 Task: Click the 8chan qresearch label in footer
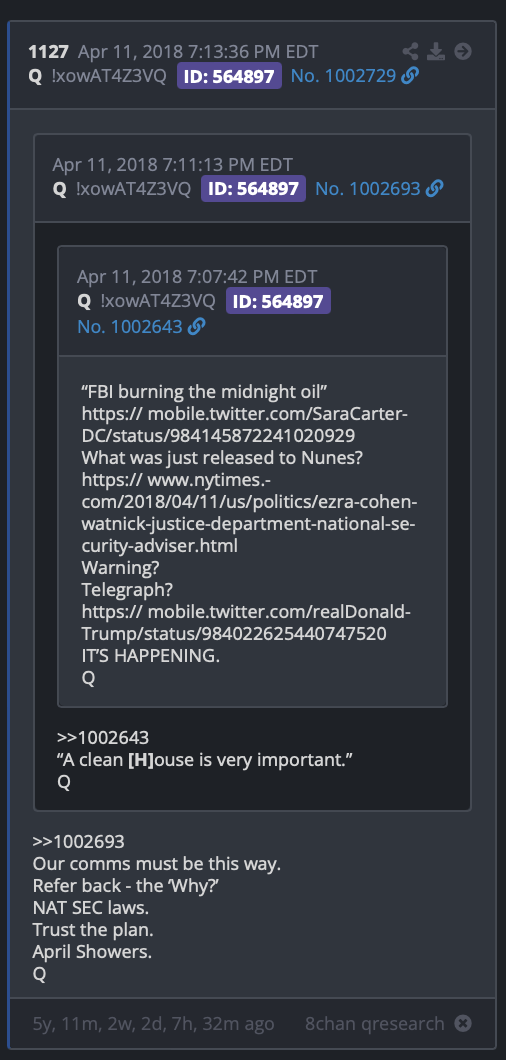(x=375, y=1024)
